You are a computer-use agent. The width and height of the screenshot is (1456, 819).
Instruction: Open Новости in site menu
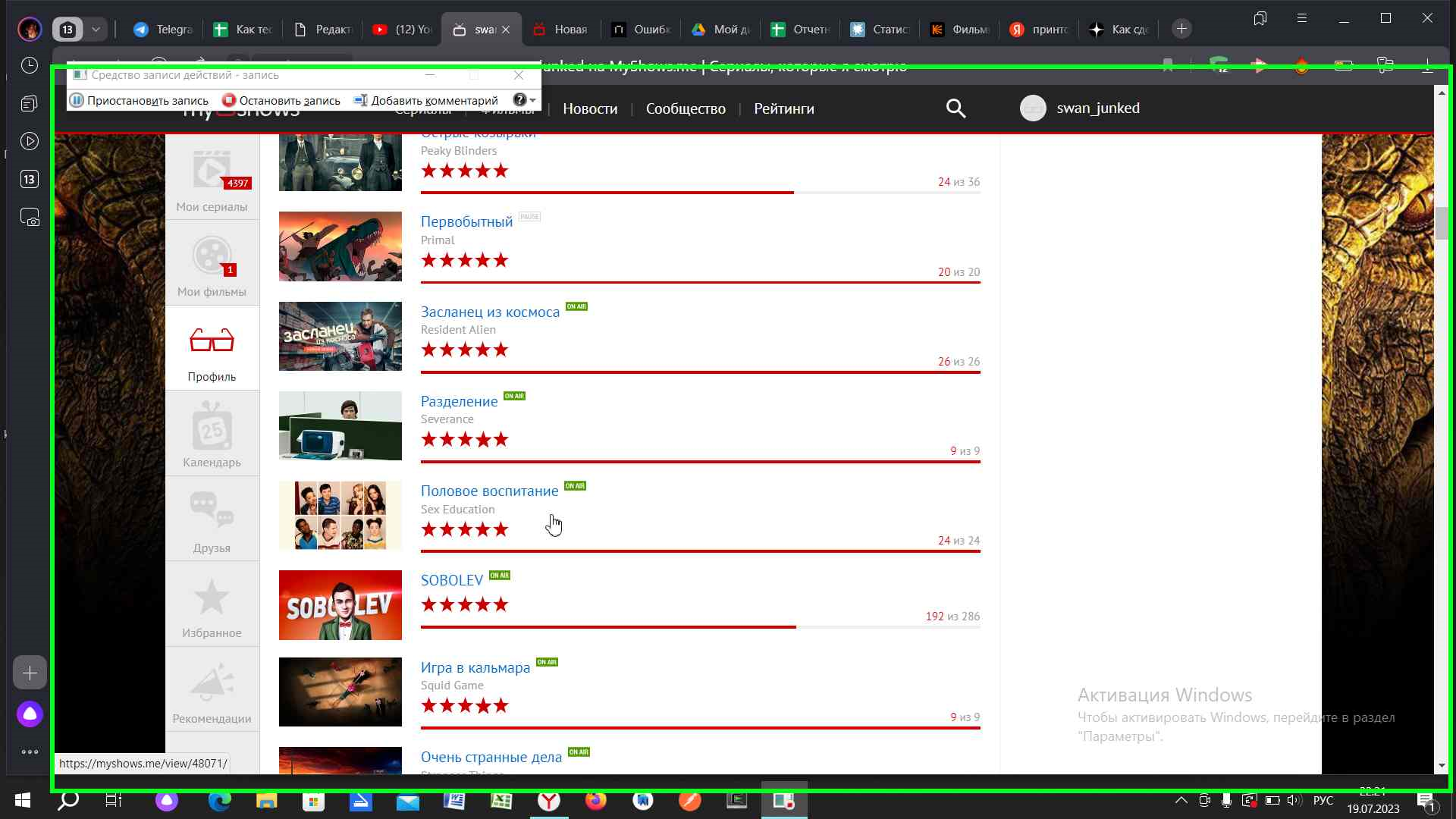pyautogui.click(x=590, y=108)
